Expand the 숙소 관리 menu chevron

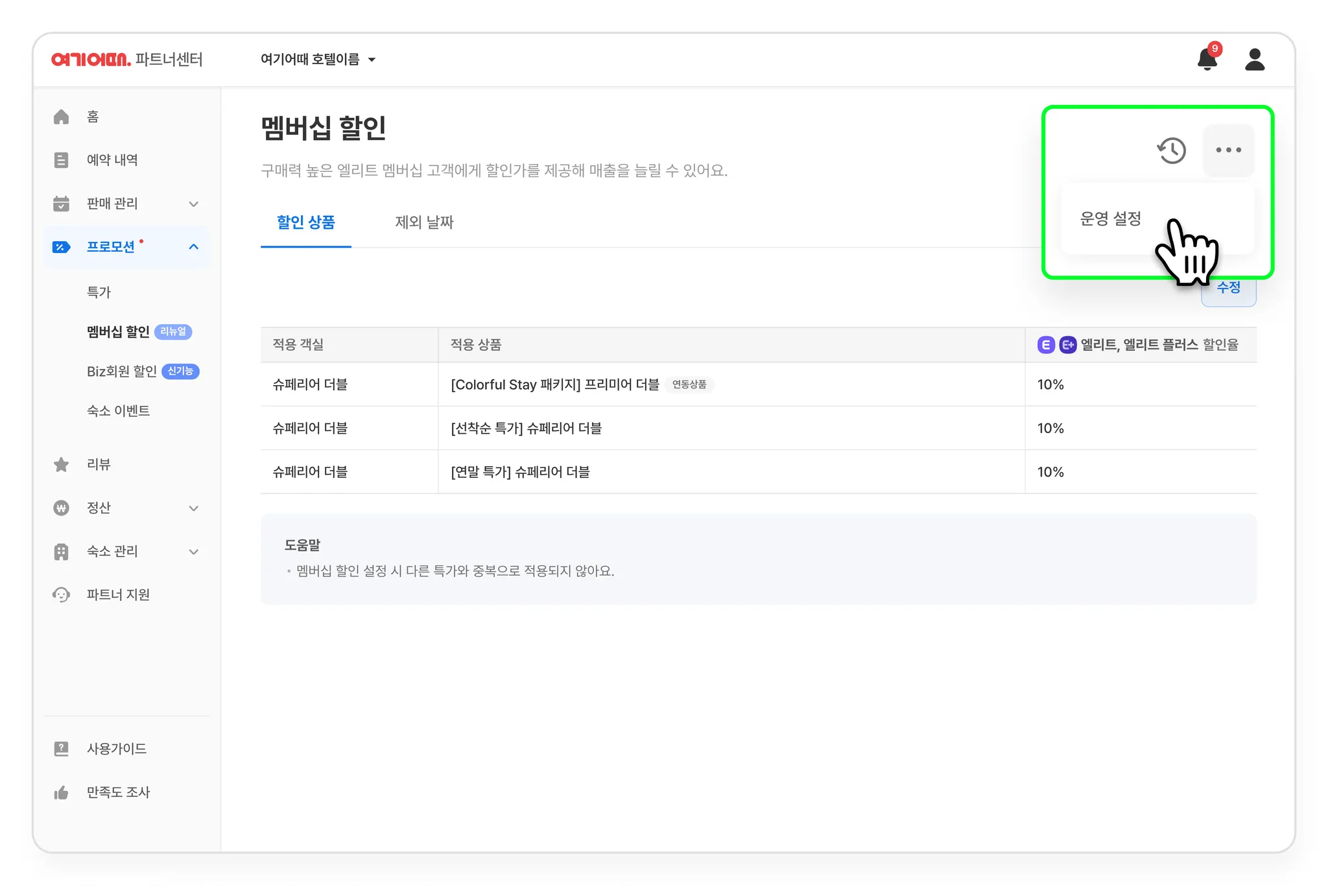pos(193,552)
